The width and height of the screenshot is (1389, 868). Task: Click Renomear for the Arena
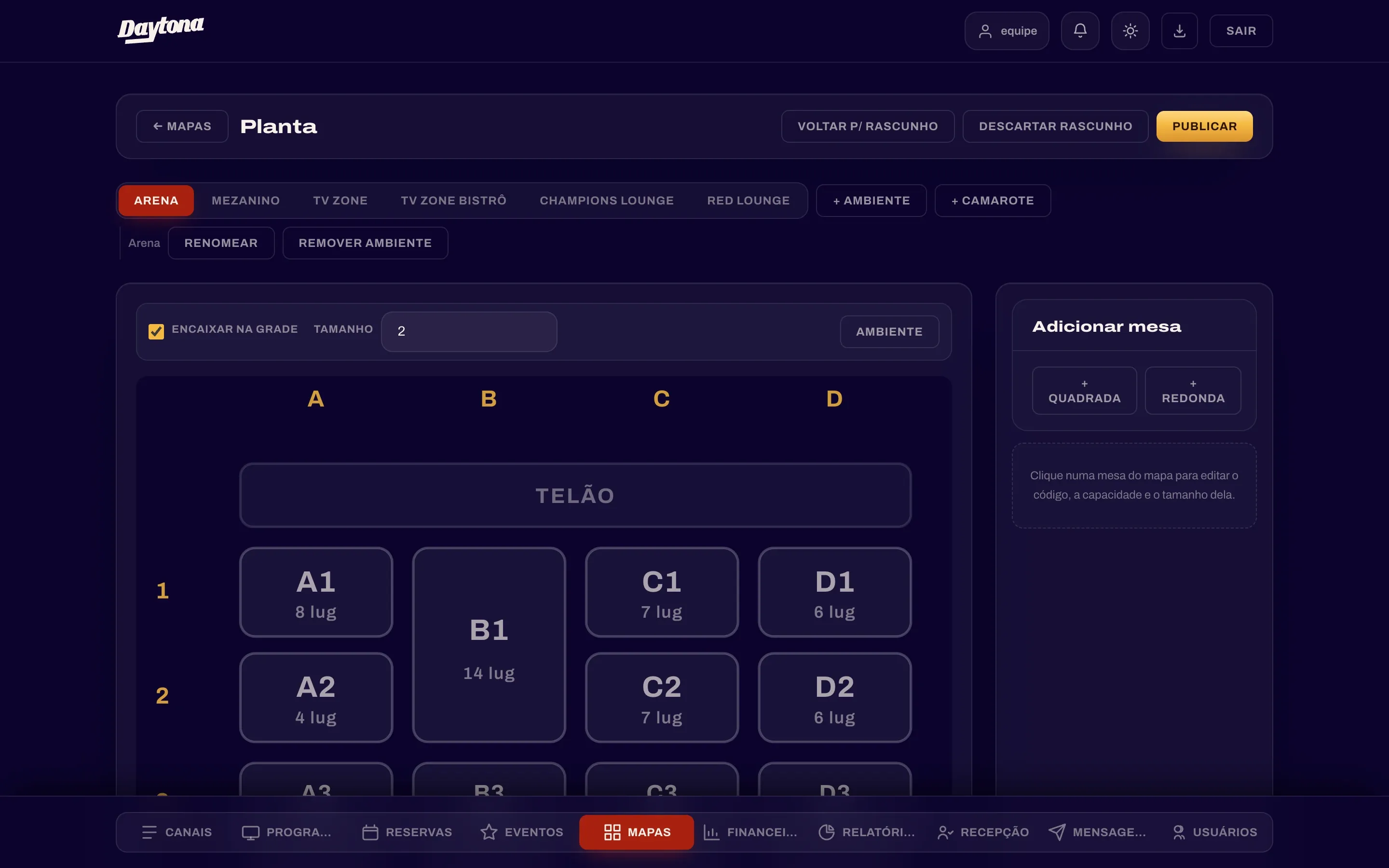pos(221,243)
